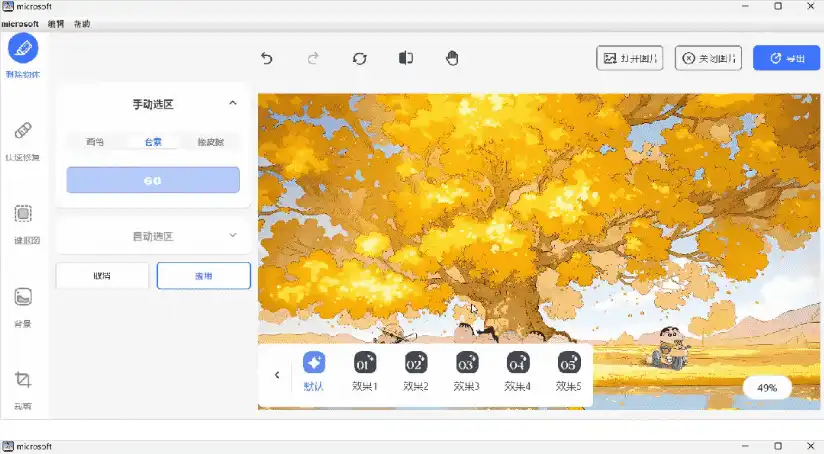The height and width of the screenshot is (454, 824).
Task: Collapse the Manual Selection (手动选区) panel
Action: point(233,103)
